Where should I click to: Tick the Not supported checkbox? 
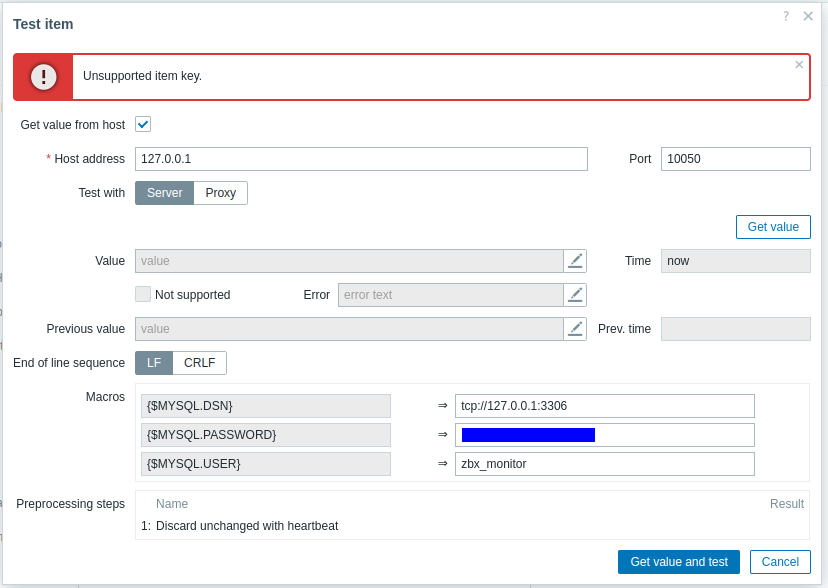point(143,294)
